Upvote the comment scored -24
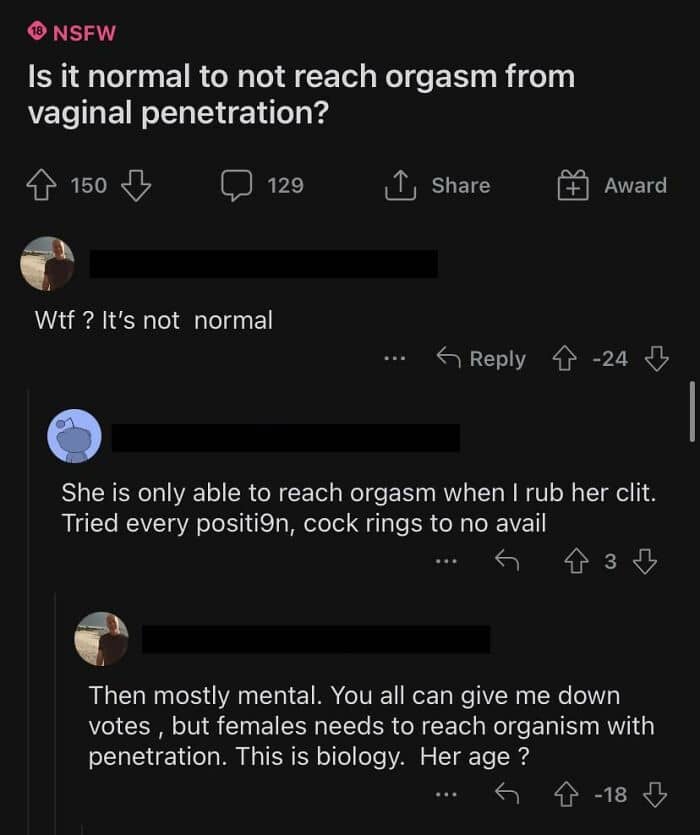700x835 pixels. coord(567,359)
